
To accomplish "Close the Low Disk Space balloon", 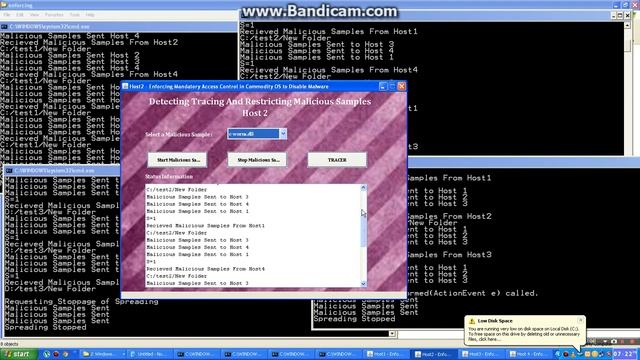I will tap(580, 320).
